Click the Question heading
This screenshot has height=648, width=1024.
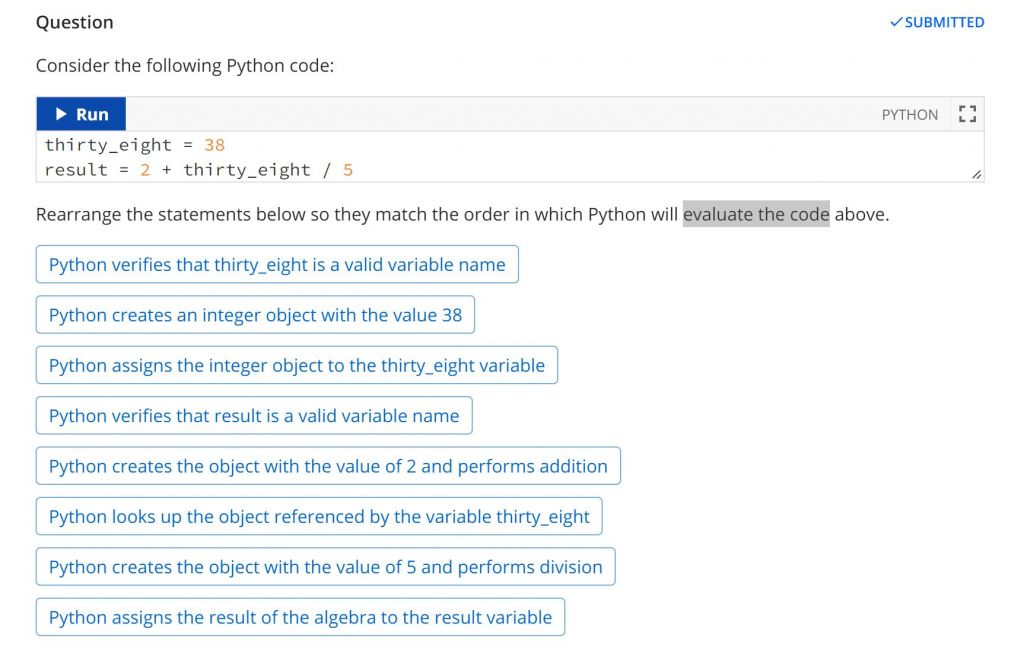(74, 22)
